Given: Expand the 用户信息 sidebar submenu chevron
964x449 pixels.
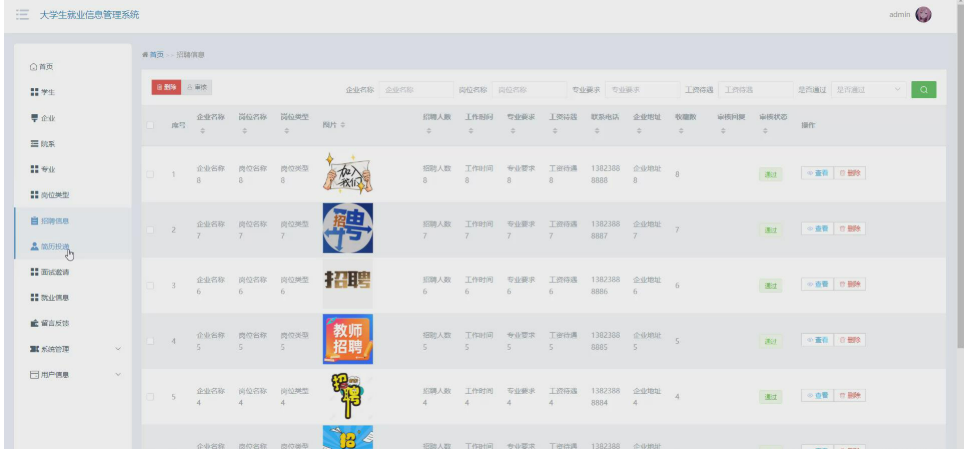Looking at the screenshot, I should click(118, 375).
